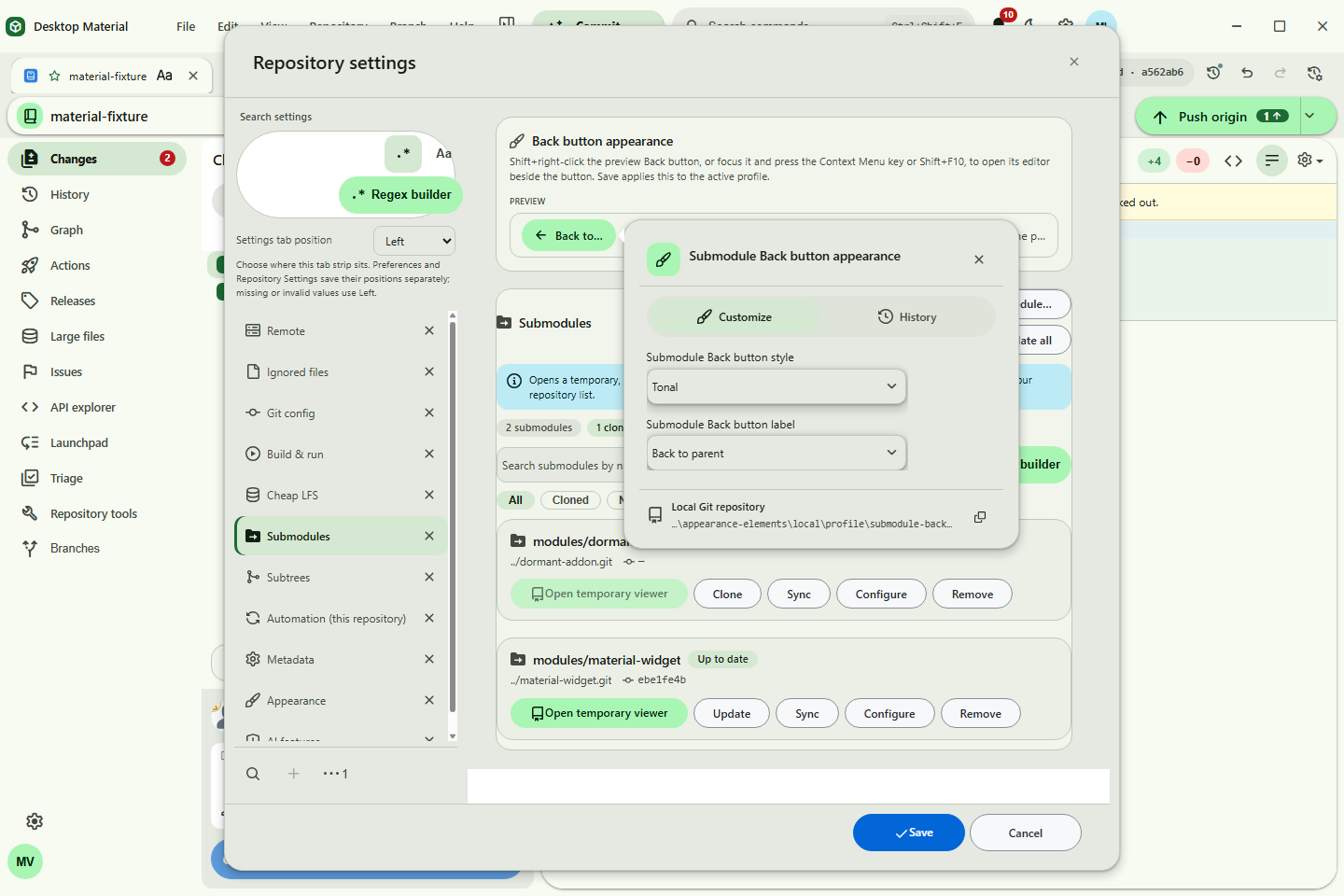This screenshot has height=896, width=1344.
Task: Click Update for modules/material-widget
Action: [732, 713]
